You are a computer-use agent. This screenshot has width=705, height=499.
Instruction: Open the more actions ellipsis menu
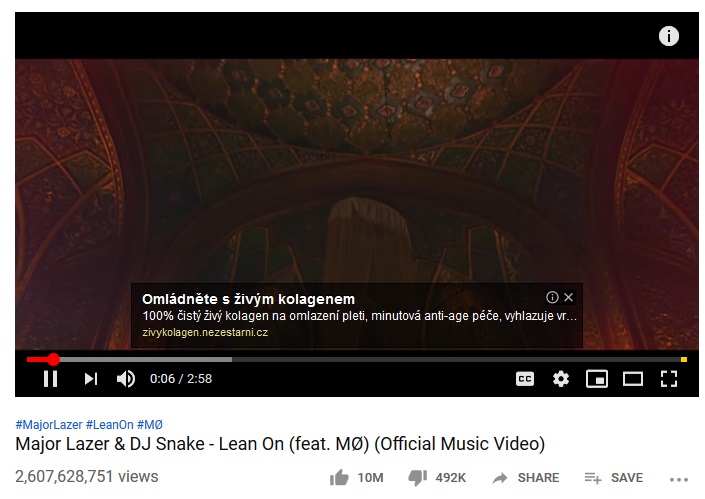678,480
